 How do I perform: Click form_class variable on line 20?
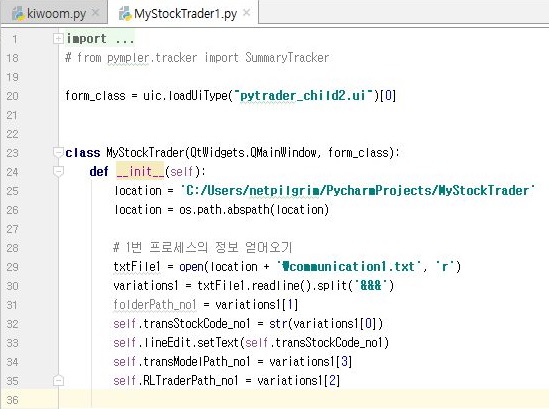point(95,95)
